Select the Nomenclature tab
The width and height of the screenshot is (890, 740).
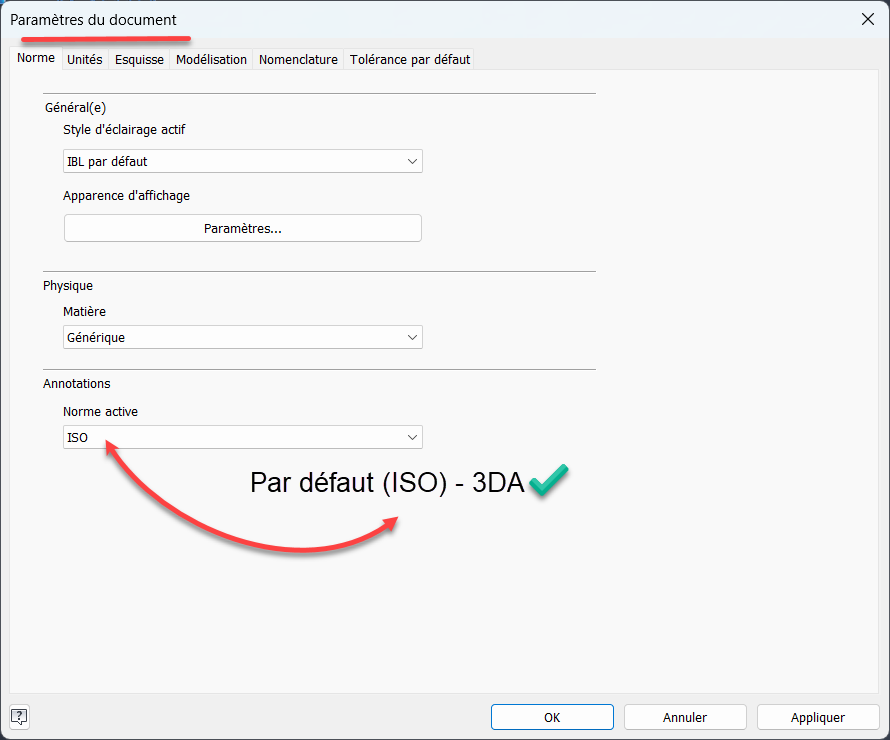(x=298, y=60)
